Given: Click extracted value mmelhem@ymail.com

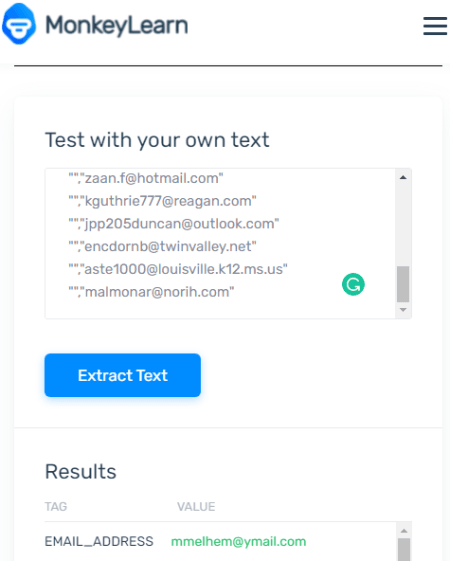Looking at the screenshot, I should [x=239, y=541].
